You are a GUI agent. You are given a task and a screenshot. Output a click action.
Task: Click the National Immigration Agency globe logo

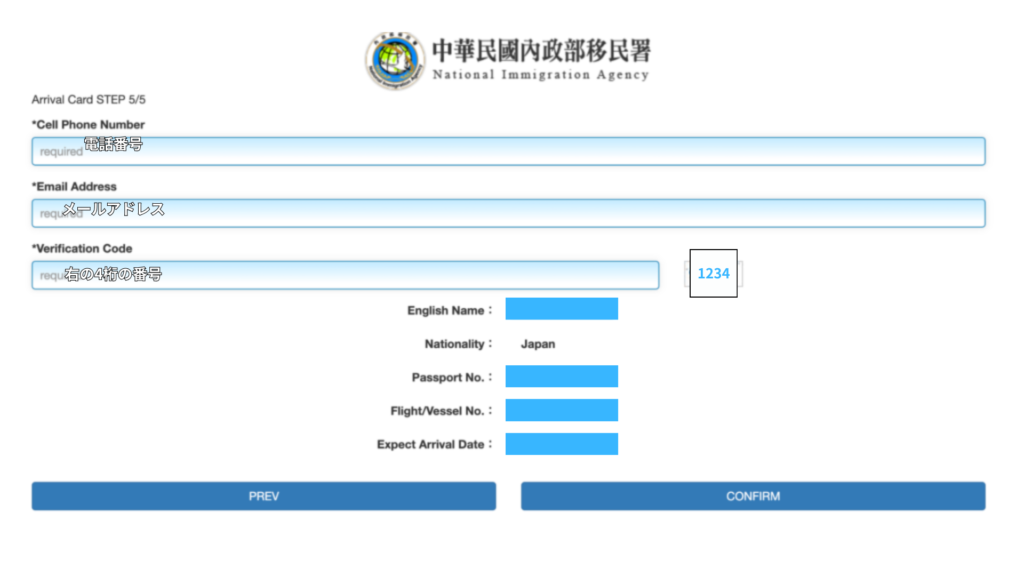pos(394,61)
